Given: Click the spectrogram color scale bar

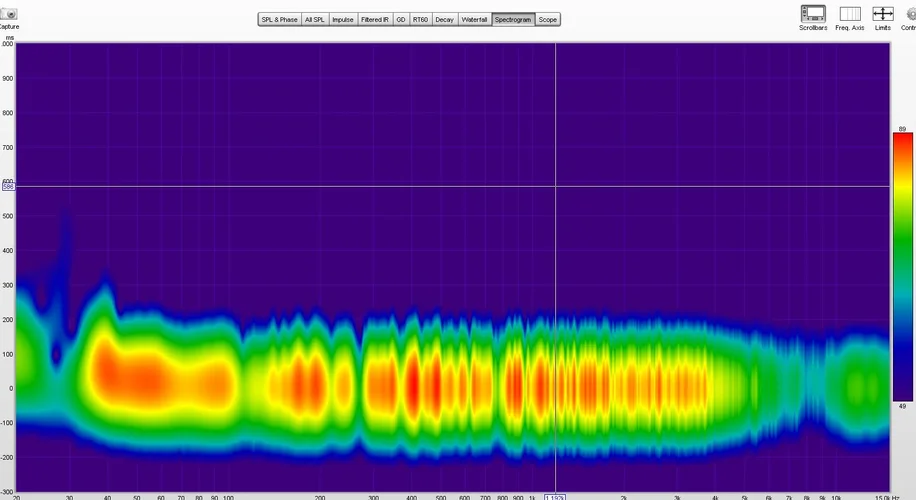Looking at the screenshot, I should [x=903, y=267].
